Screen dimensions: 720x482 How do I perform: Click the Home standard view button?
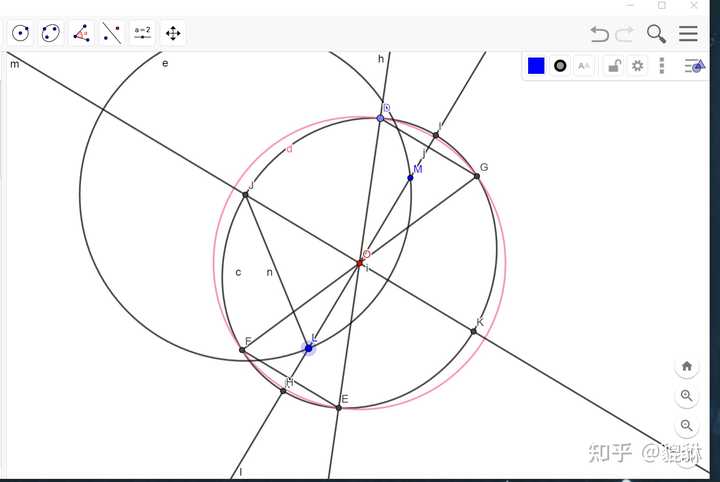coord(687,366)
